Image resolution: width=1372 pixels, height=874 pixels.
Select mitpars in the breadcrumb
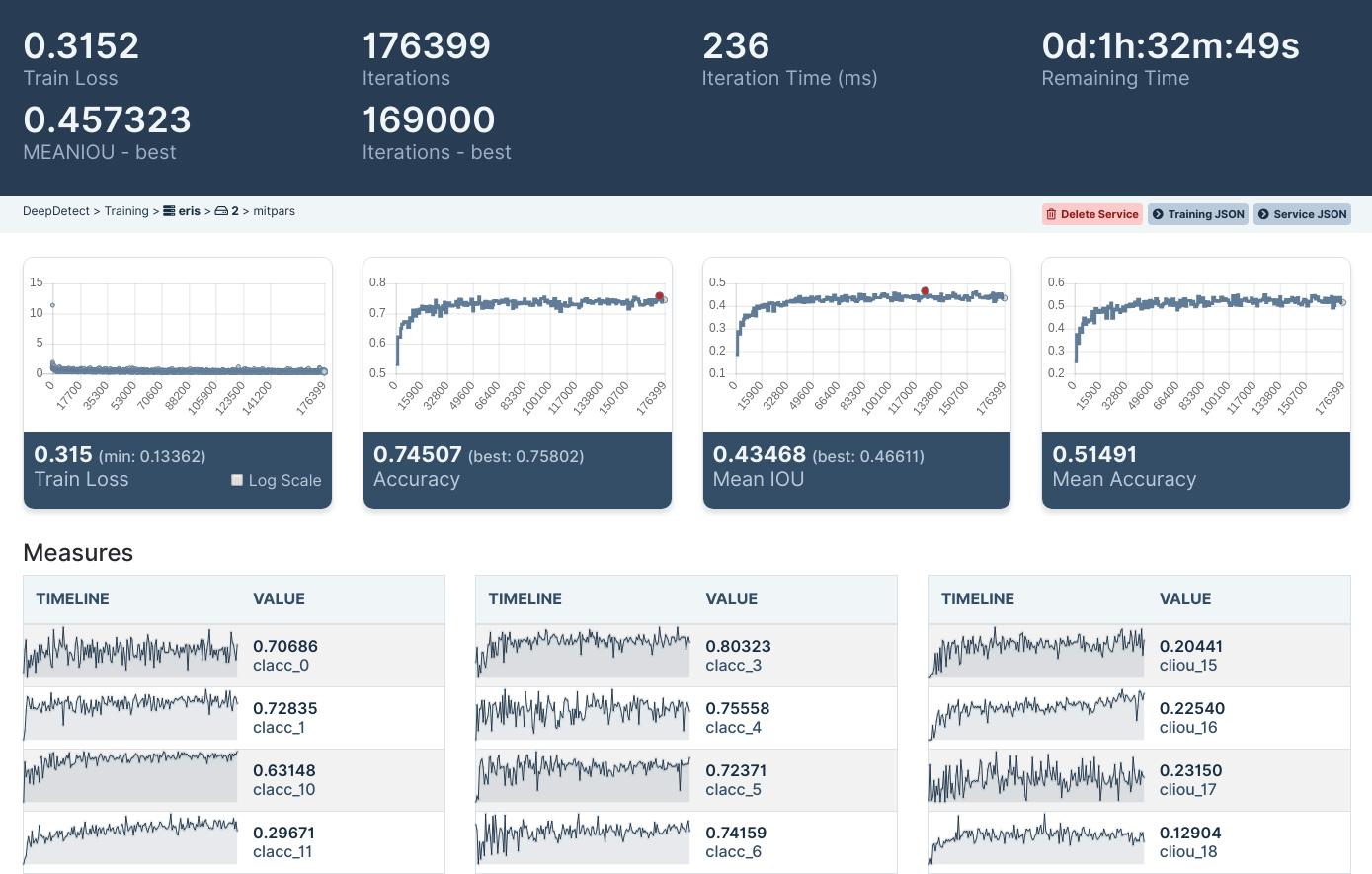point(274,211)
